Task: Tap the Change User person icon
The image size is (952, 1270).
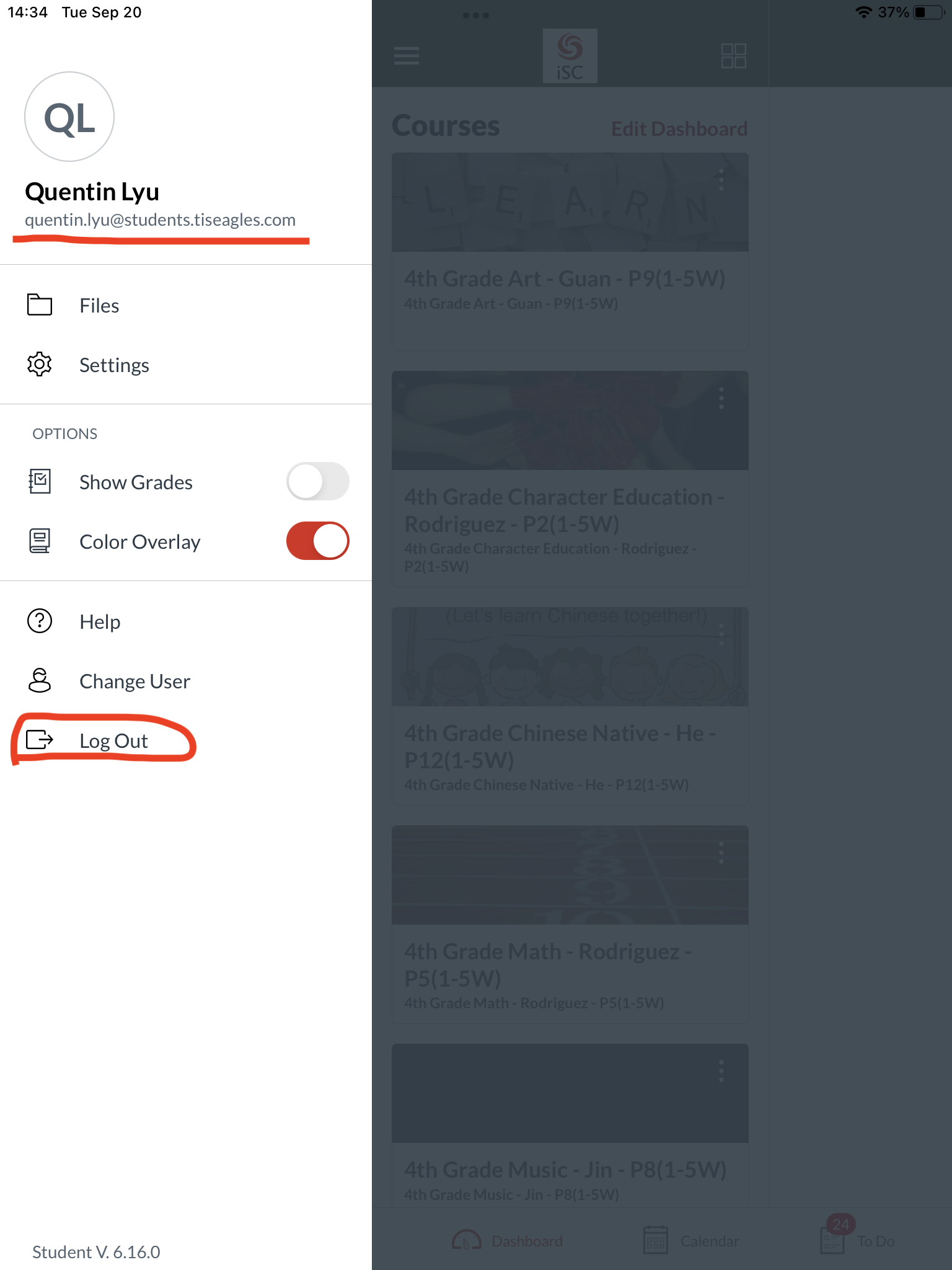Action: point(40,680)
